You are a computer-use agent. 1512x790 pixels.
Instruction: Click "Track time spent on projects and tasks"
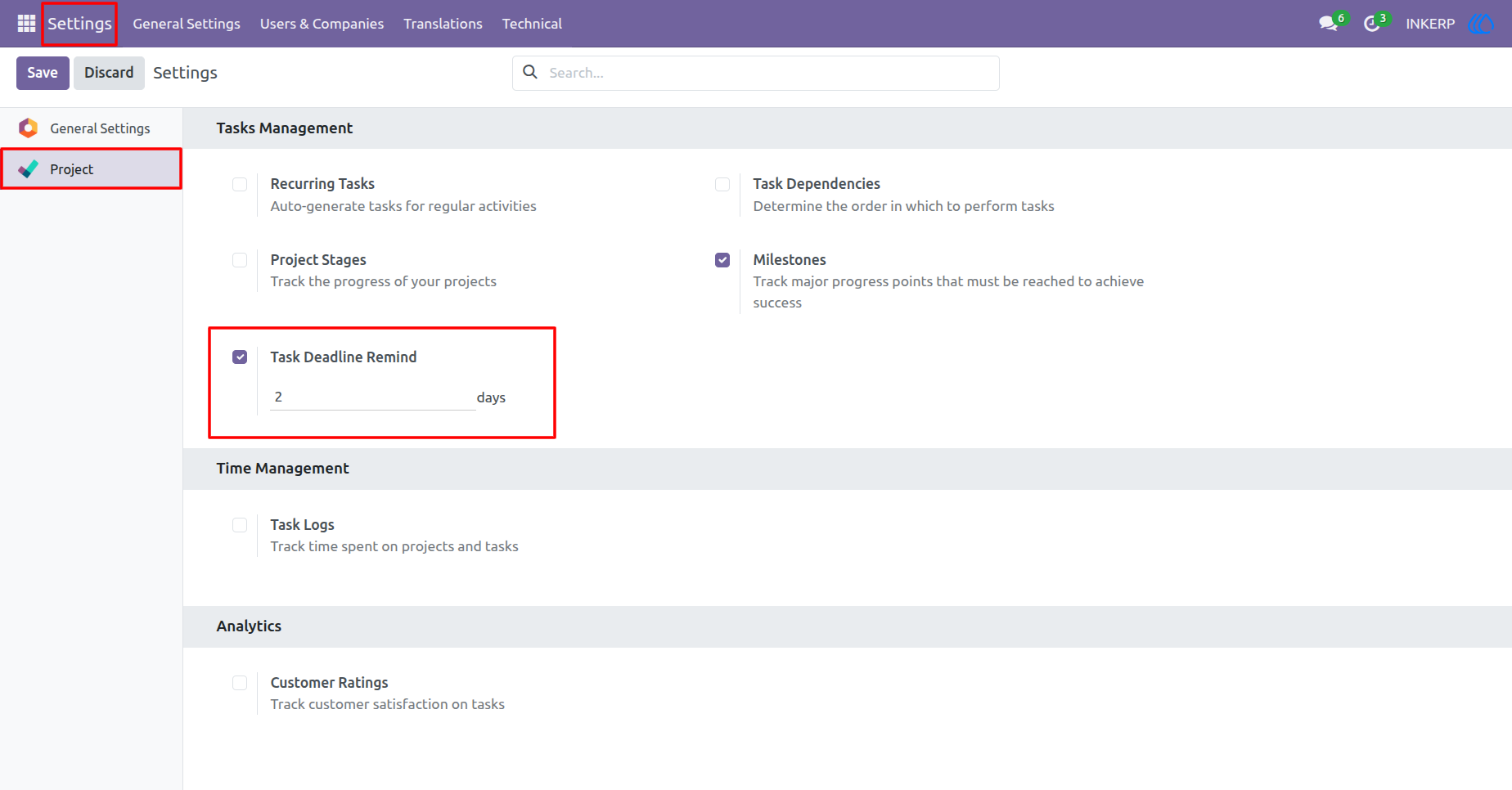[394, 546]
